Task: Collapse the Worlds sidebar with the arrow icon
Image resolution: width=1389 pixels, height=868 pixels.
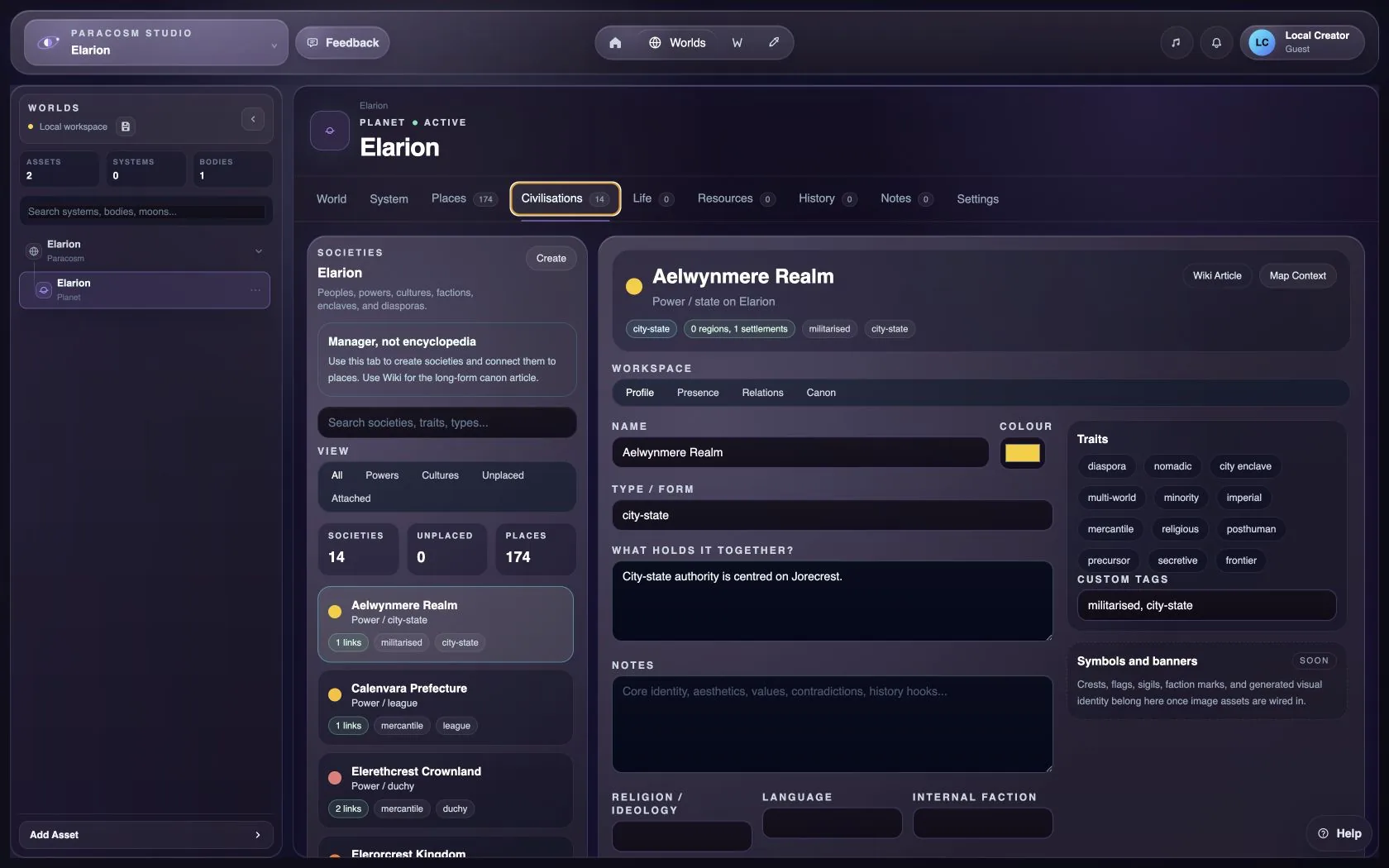Action: 253,119
